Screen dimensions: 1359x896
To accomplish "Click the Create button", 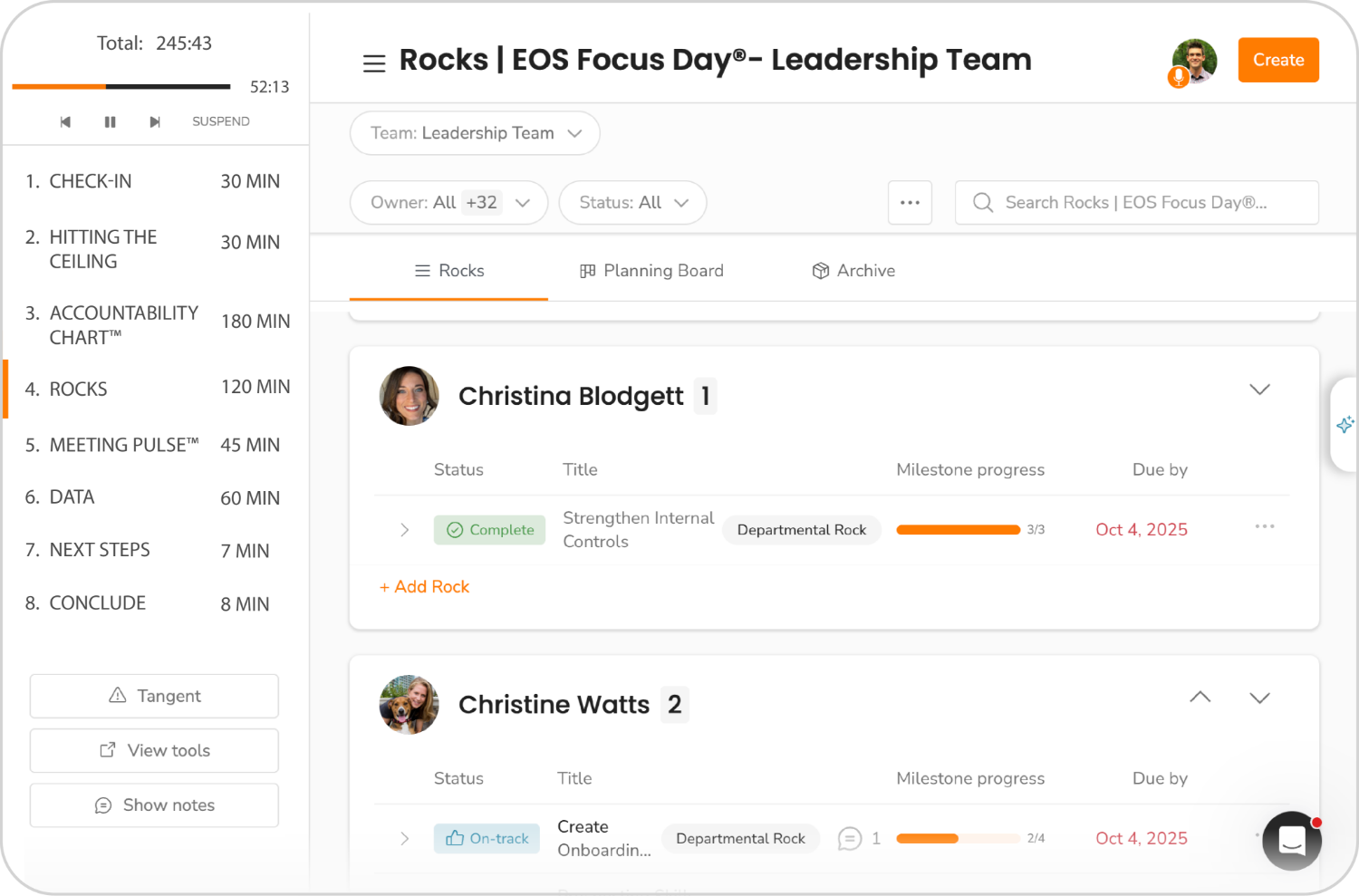I will [x=1277, y=60].
